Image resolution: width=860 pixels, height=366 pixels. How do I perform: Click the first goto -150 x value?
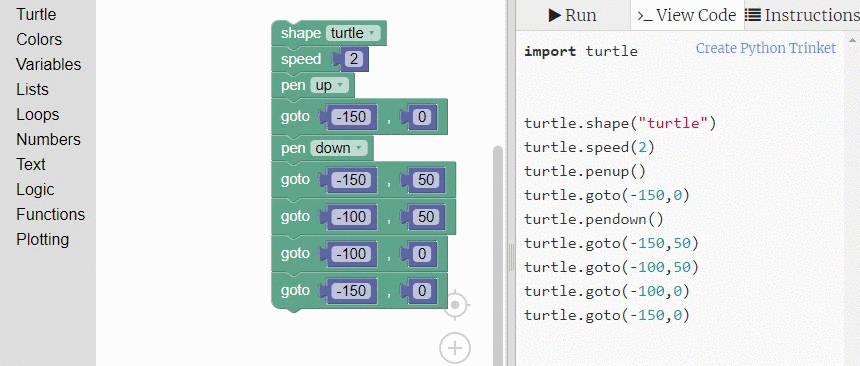[x=351, y=117]
